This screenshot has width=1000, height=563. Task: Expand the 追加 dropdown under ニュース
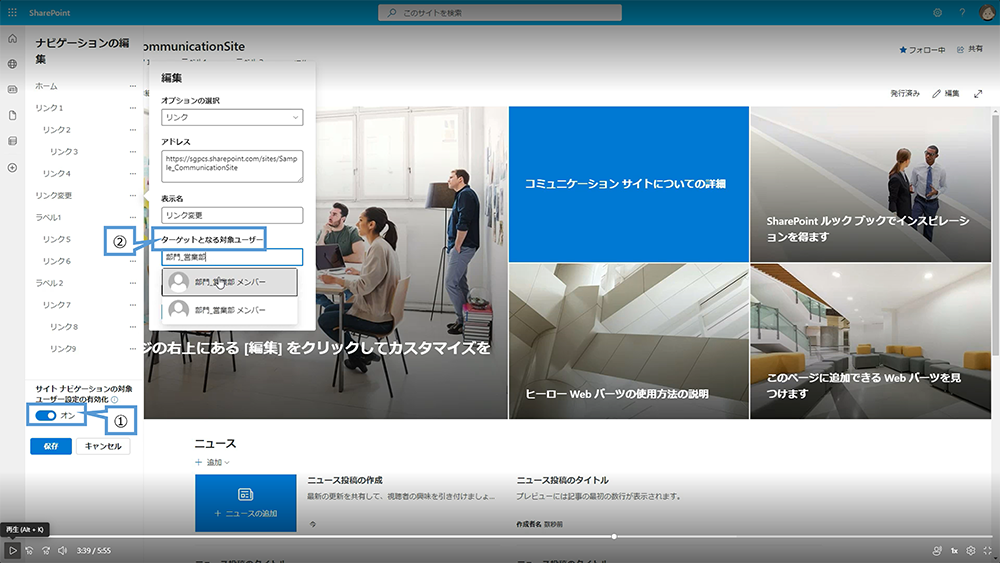(212, 462)
